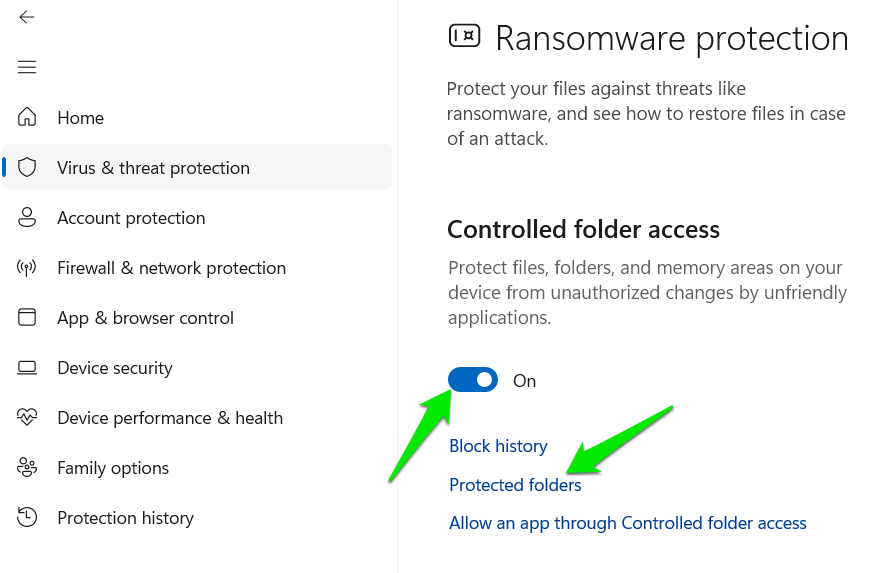Navigate to Account protection

click(131, 218)
